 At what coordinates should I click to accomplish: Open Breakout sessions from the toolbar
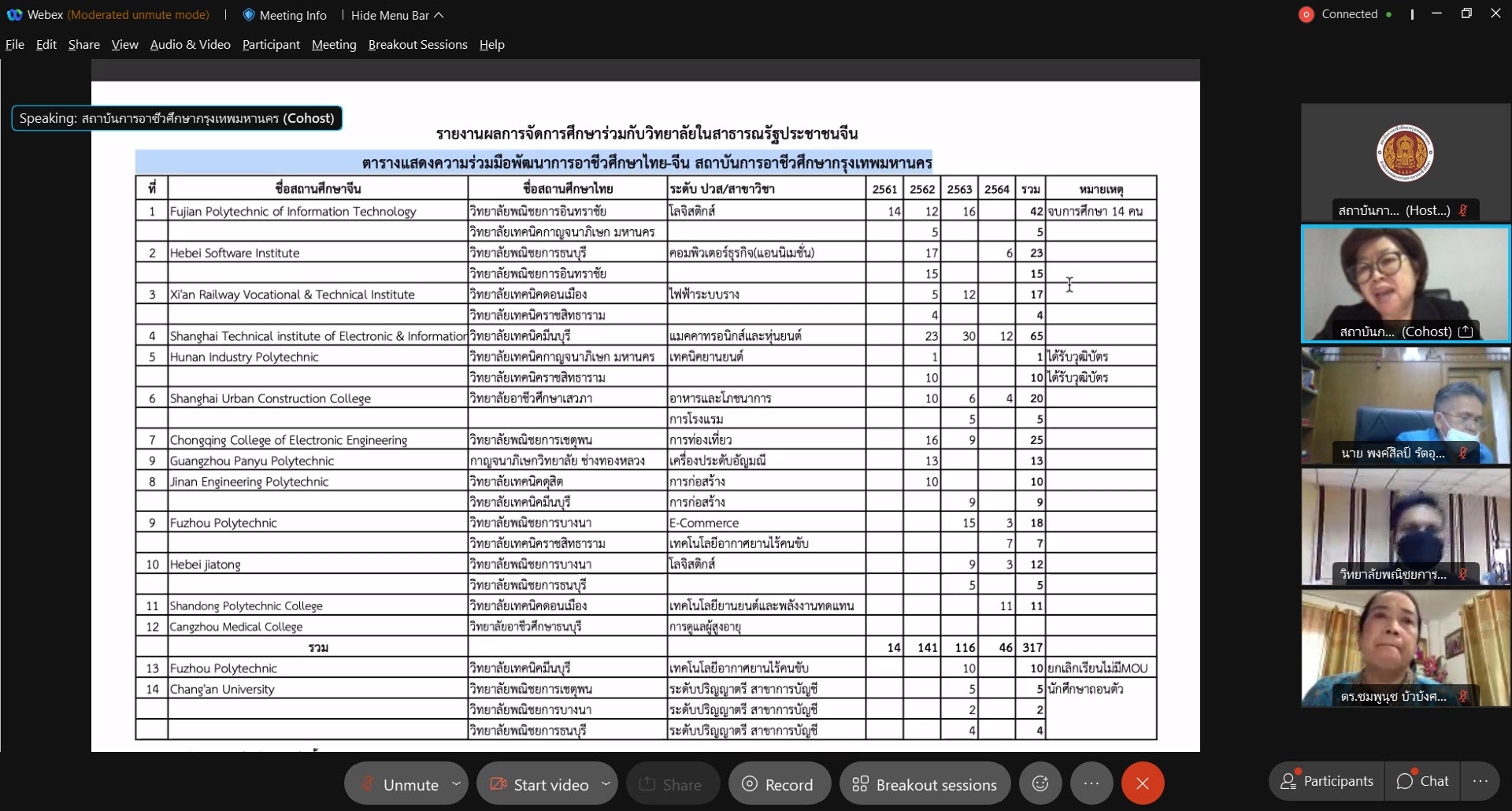pos(925,784)
